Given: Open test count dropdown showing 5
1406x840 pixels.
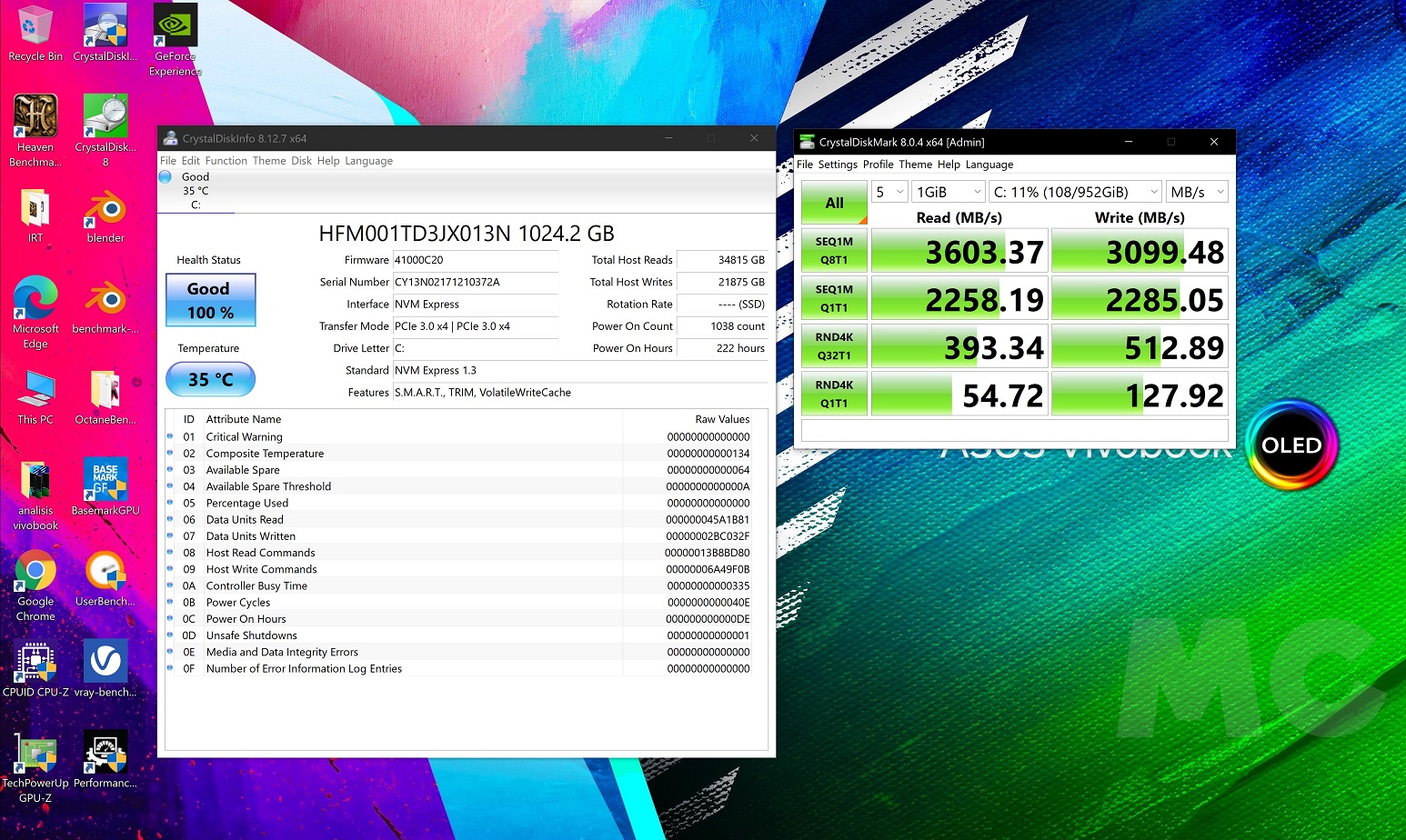Looking at the screenshot, I should [889, 192].
